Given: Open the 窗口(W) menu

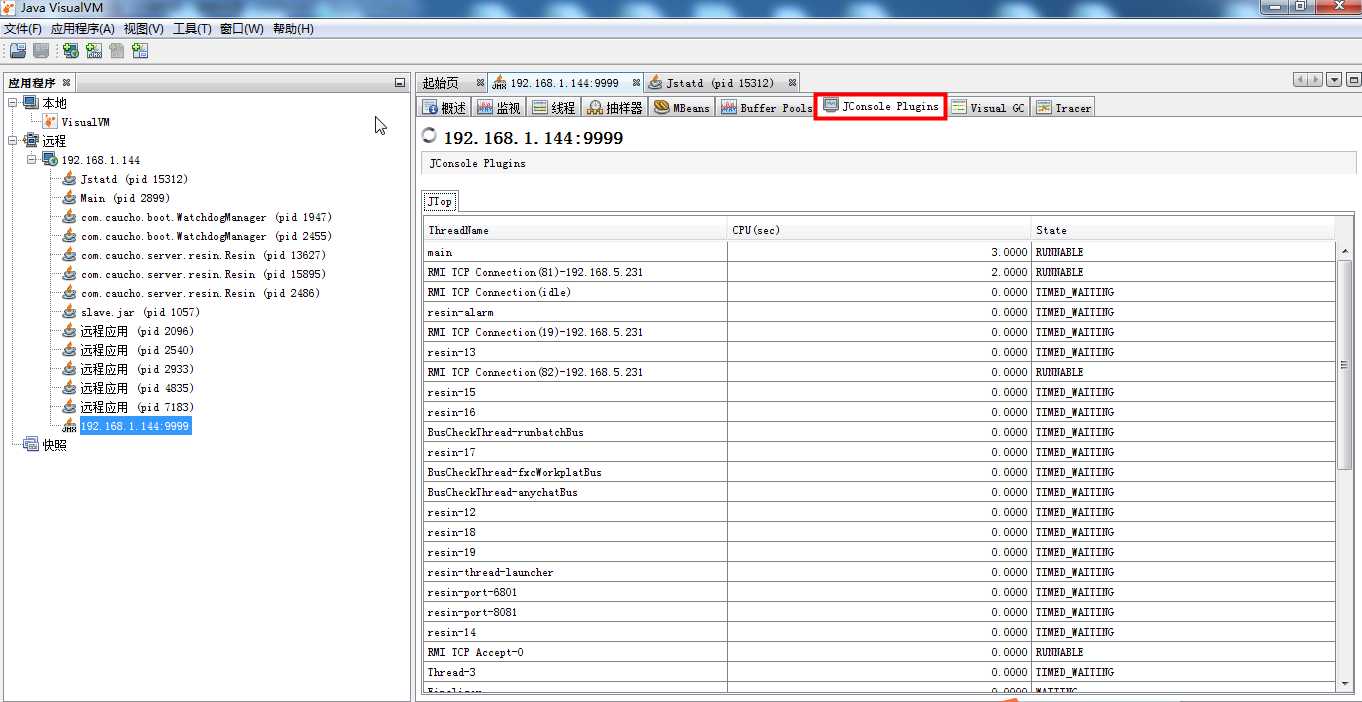Looking at the screenshot, I should coord(242,29).
